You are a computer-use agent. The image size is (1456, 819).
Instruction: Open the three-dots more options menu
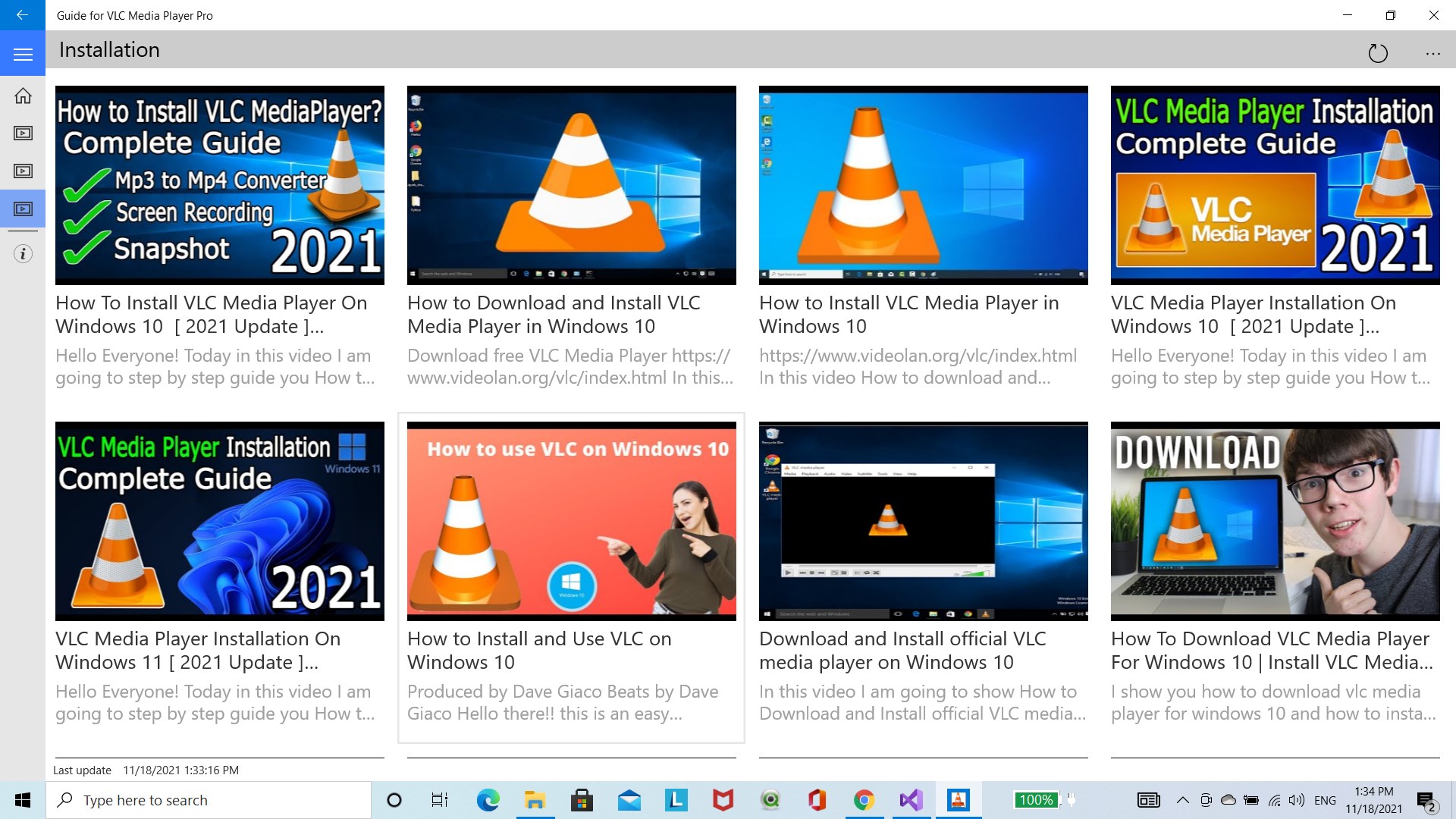pyautogui.click(x=1432, y=53)
